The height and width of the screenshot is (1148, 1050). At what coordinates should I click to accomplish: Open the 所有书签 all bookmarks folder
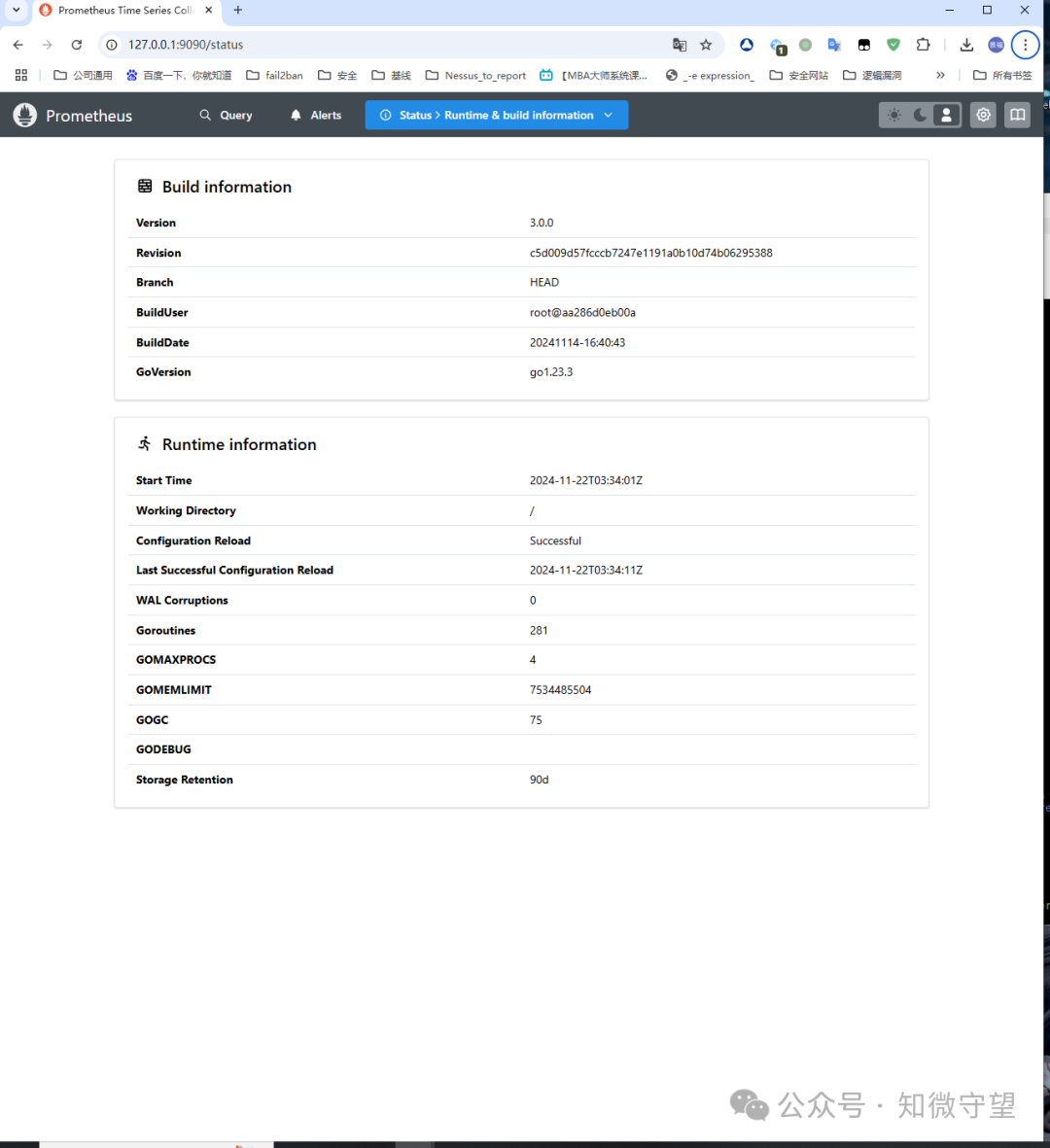click(x=1002, y=75)
